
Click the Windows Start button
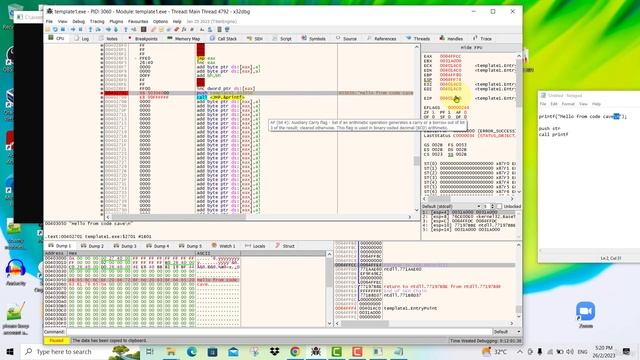pos(10,351)
